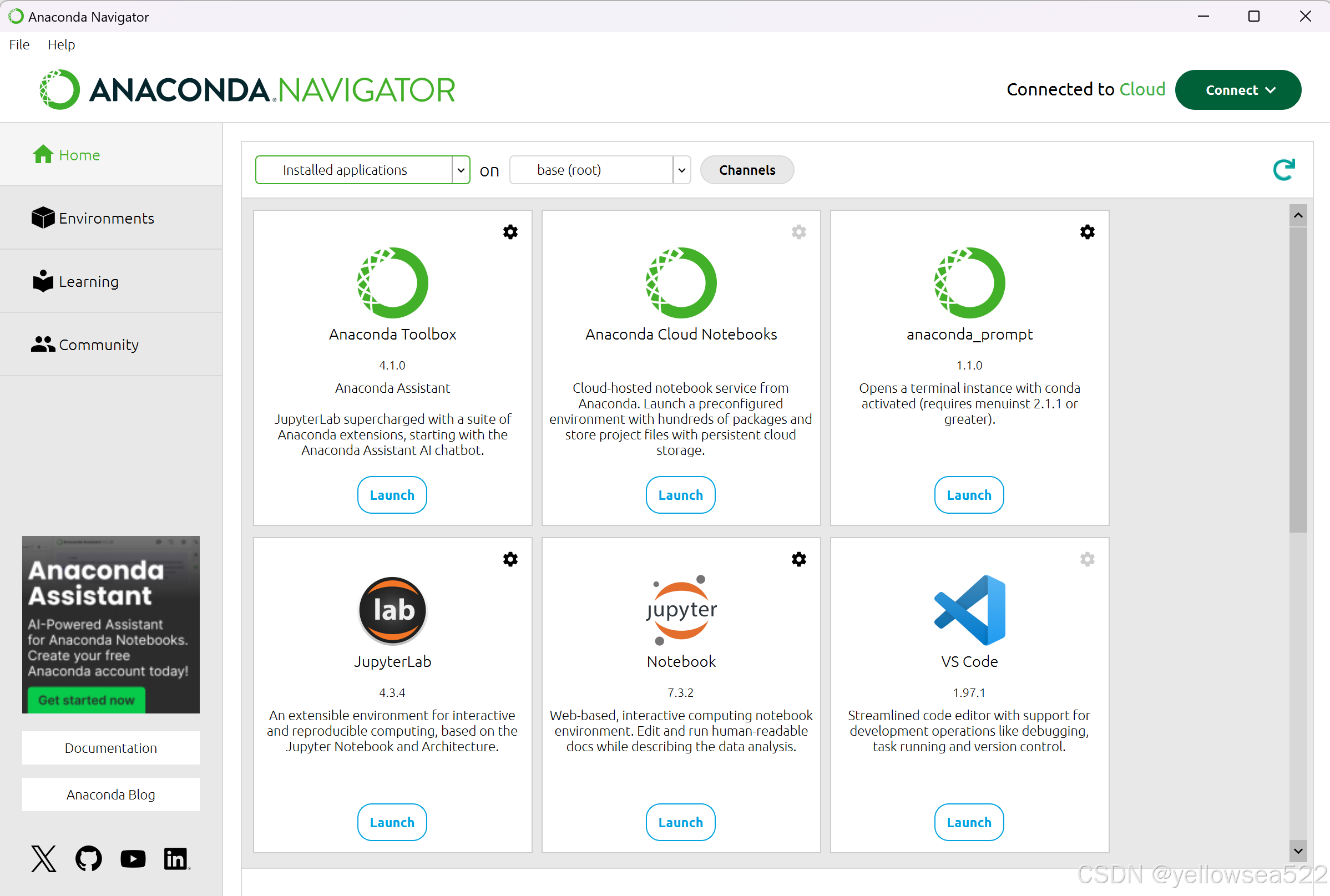
Task: Open the File menu
Action: [19, 44]
